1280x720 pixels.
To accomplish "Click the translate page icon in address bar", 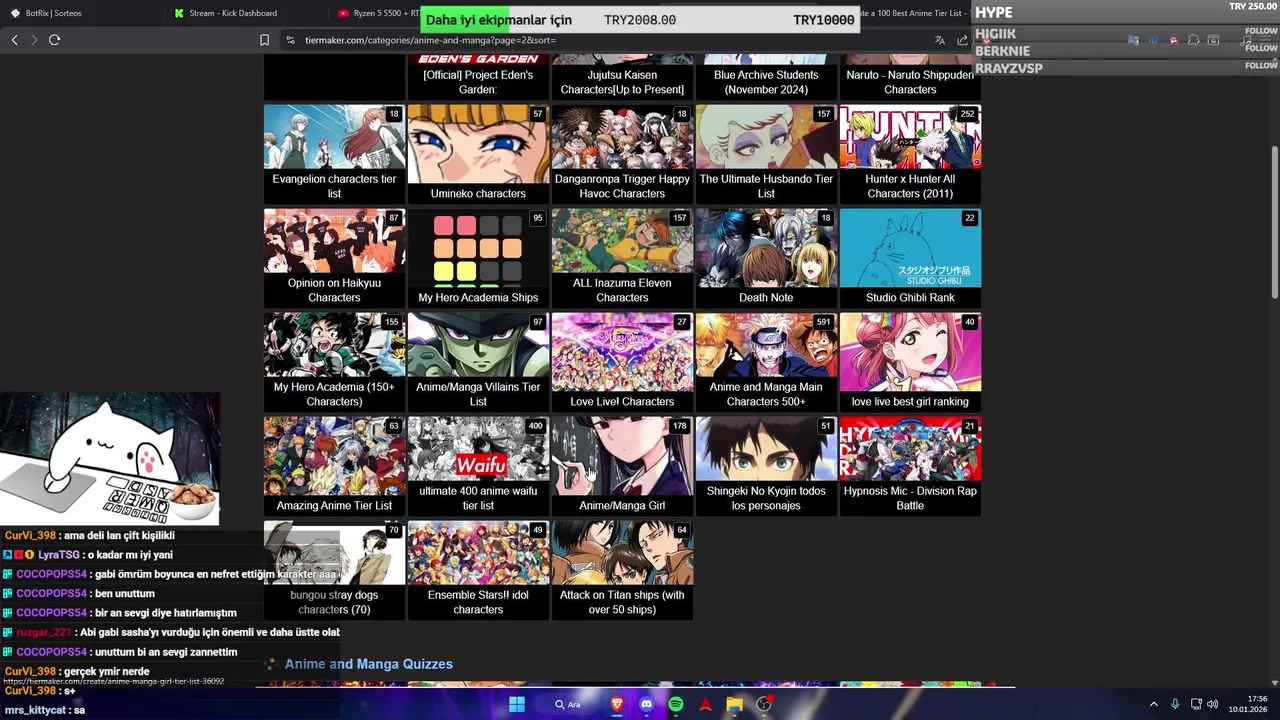I will [x=939, y=40].
